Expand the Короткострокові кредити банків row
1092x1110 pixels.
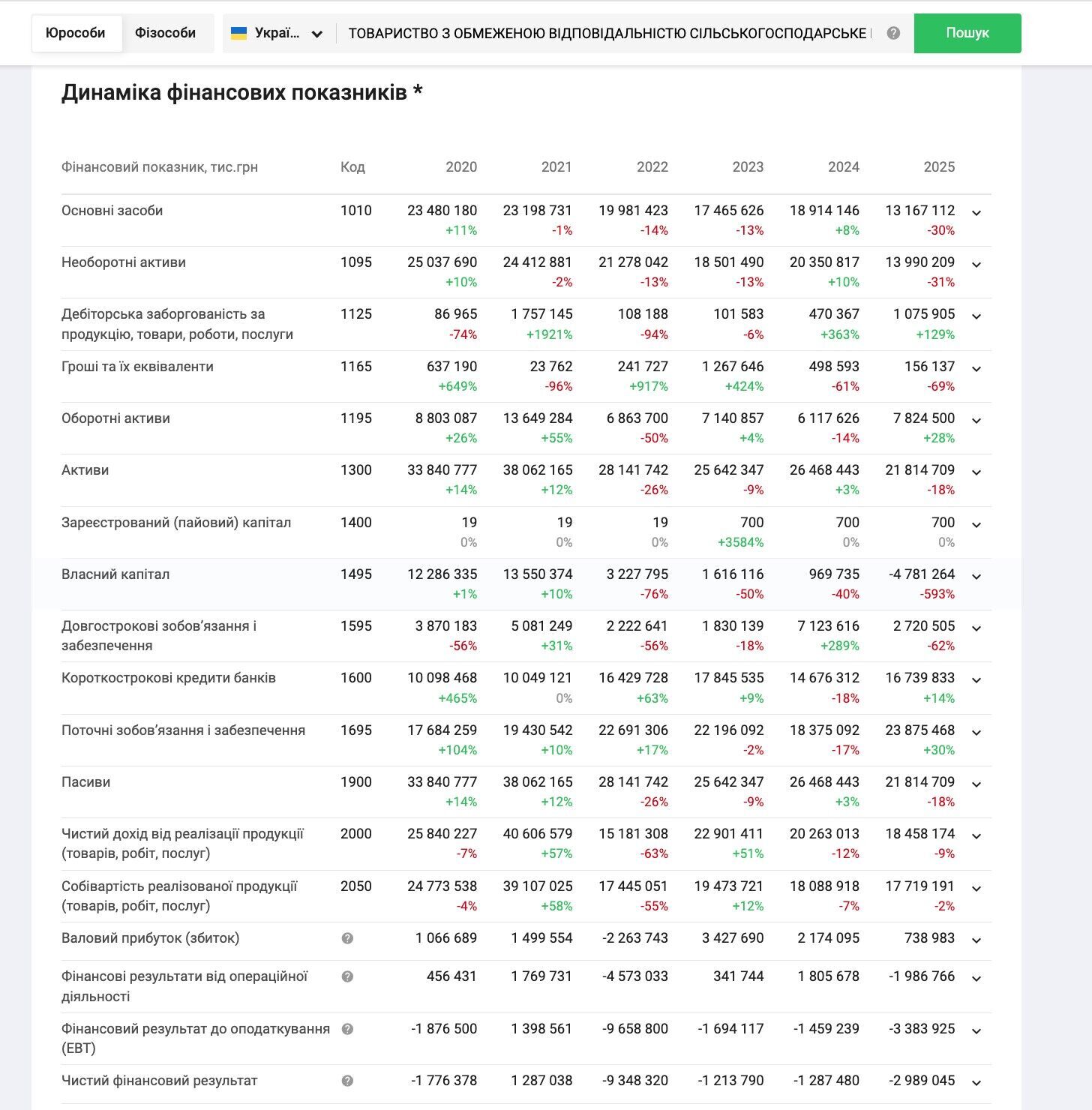[x=976, y=680]
